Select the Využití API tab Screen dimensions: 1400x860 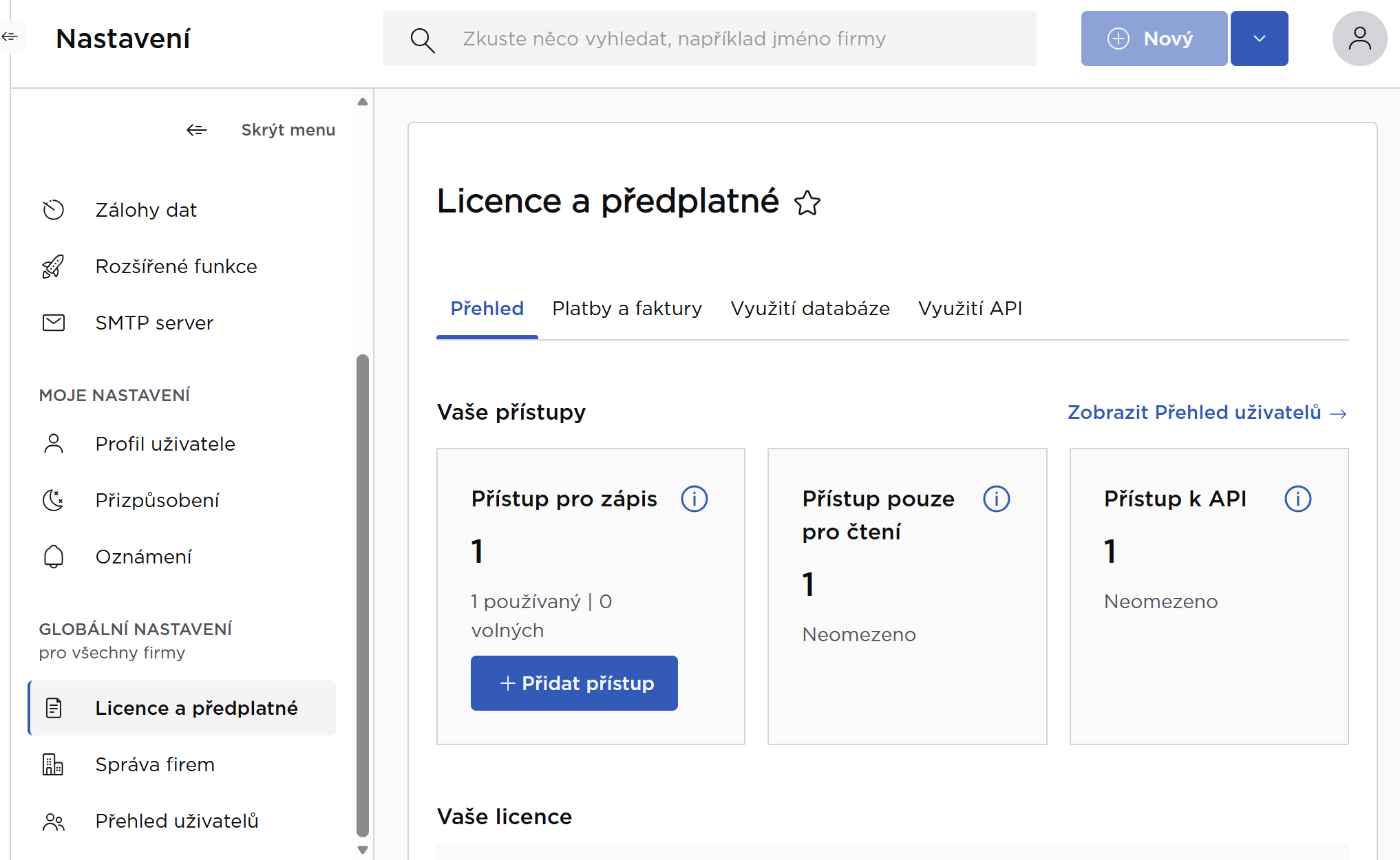point(970,308)
